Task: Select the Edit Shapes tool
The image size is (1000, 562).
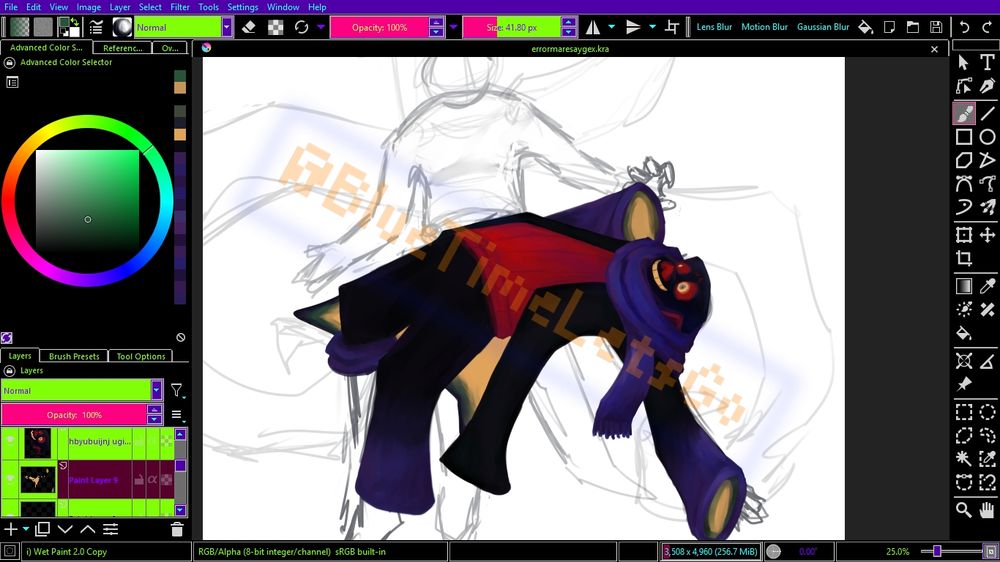Action: (964, 85)
